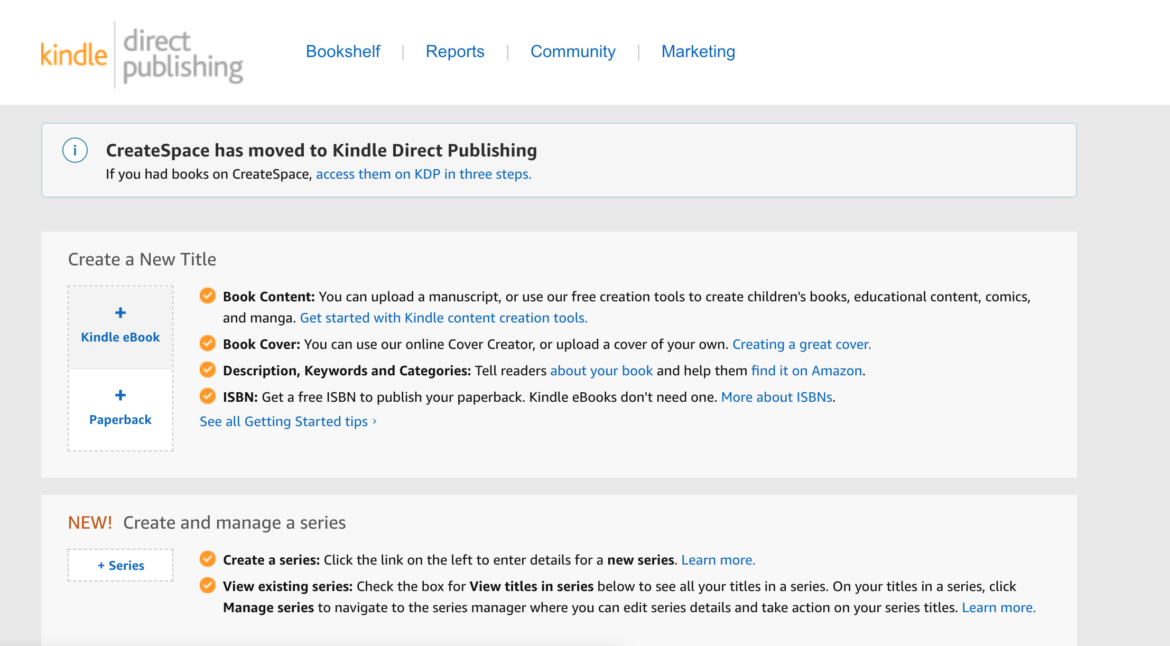Open the Bookshelf tab
The image size is (1170, 646).
click(342, 51)
